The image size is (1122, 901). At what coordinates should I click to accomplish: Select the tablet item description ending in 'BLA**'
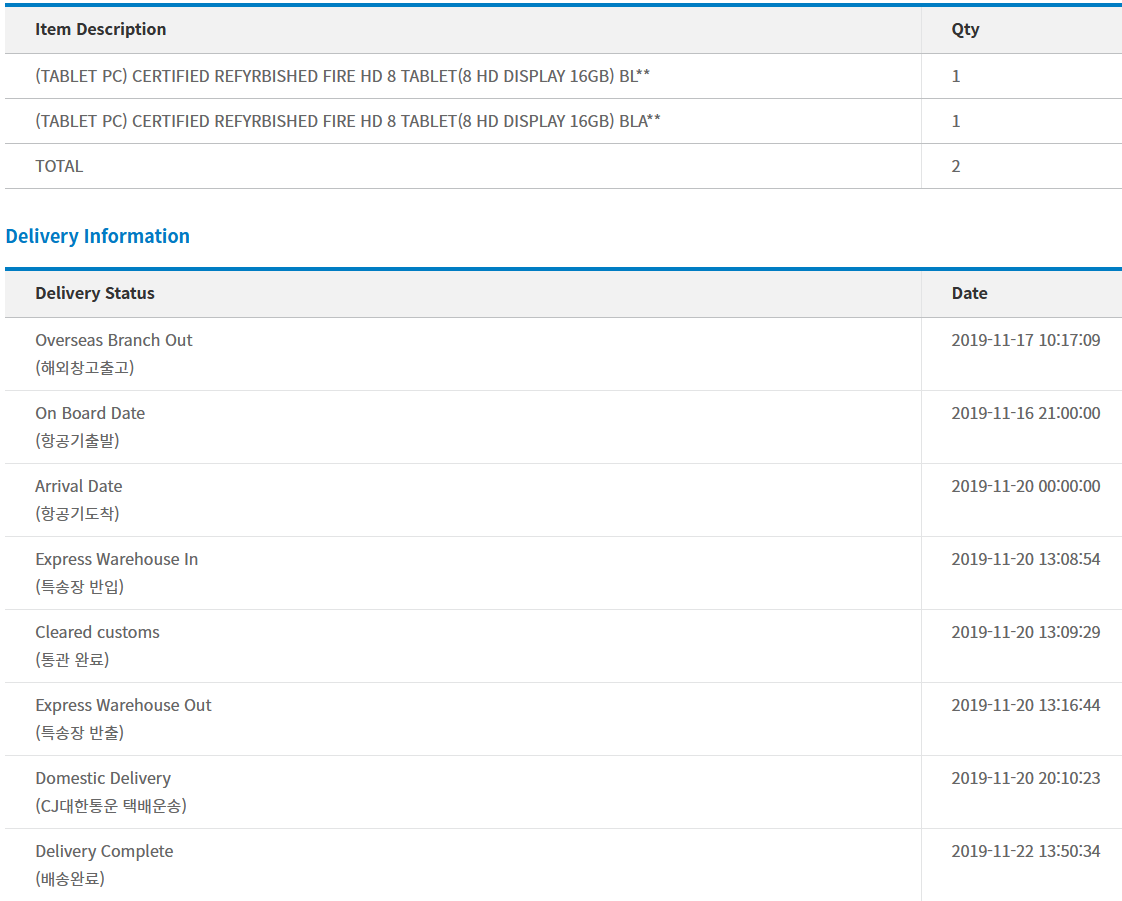pos(348,122)
